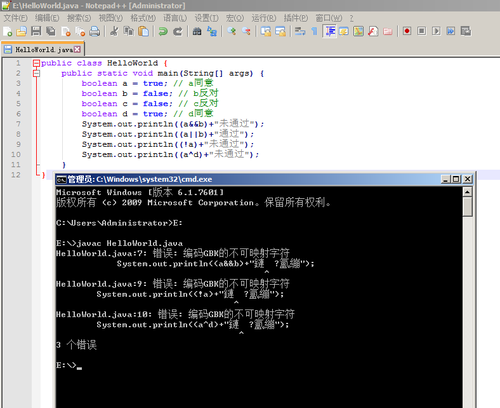Click the Cut scissors icon
500x408 pixels.
(114, 31)
